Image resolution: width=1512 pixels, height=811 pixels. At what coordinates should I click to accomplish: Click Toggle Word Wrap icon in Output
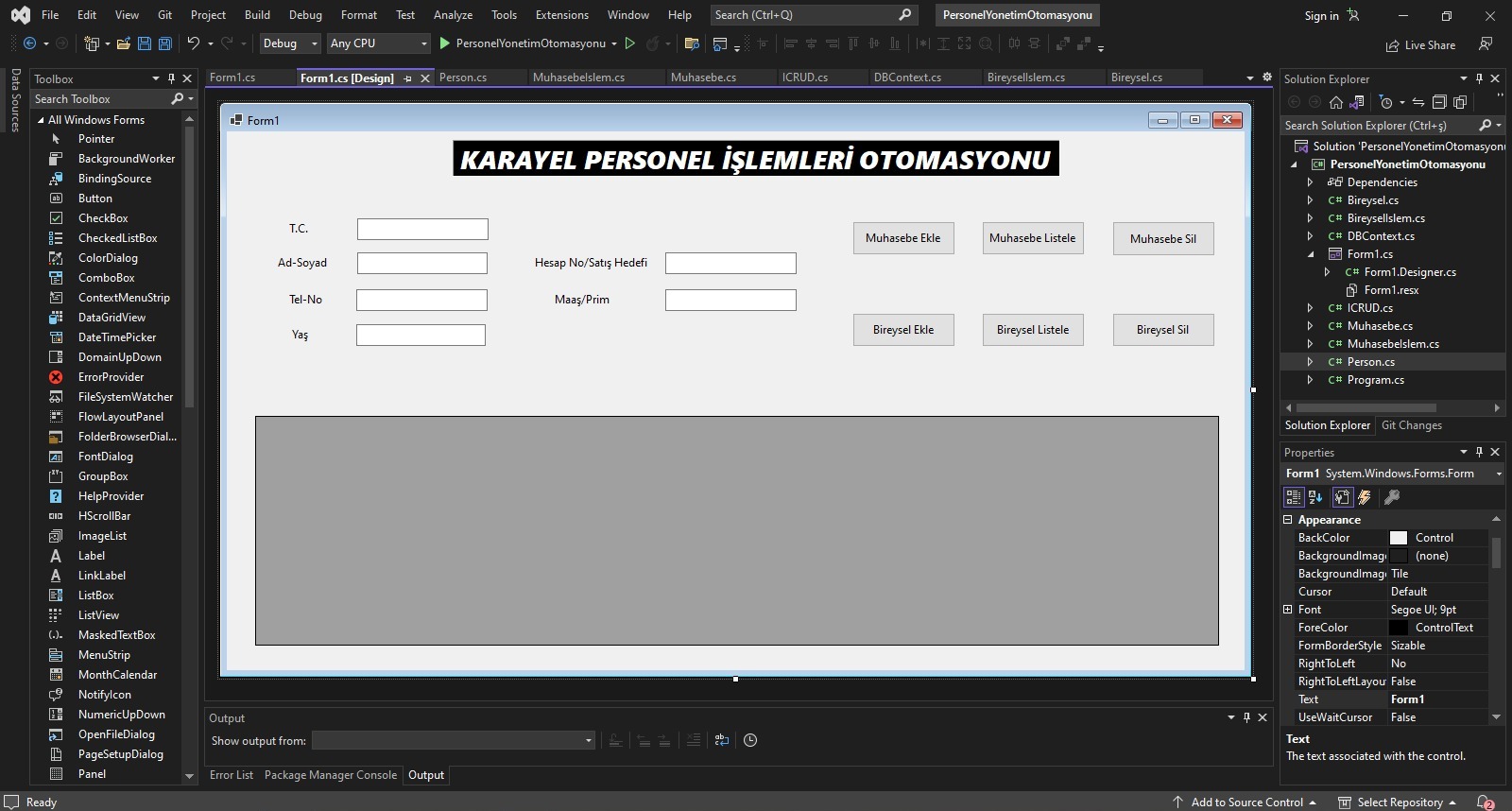tap(722, 740)
